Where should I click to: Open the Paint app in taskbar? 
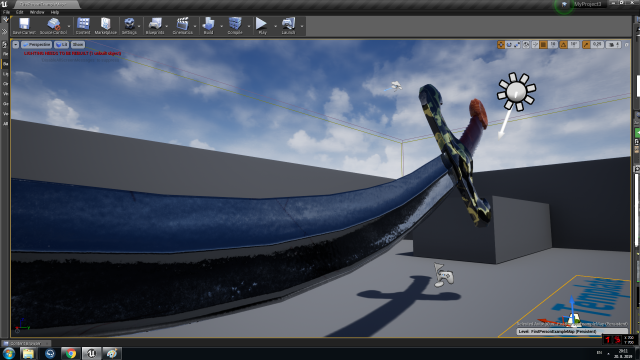[x=111, y=353]
